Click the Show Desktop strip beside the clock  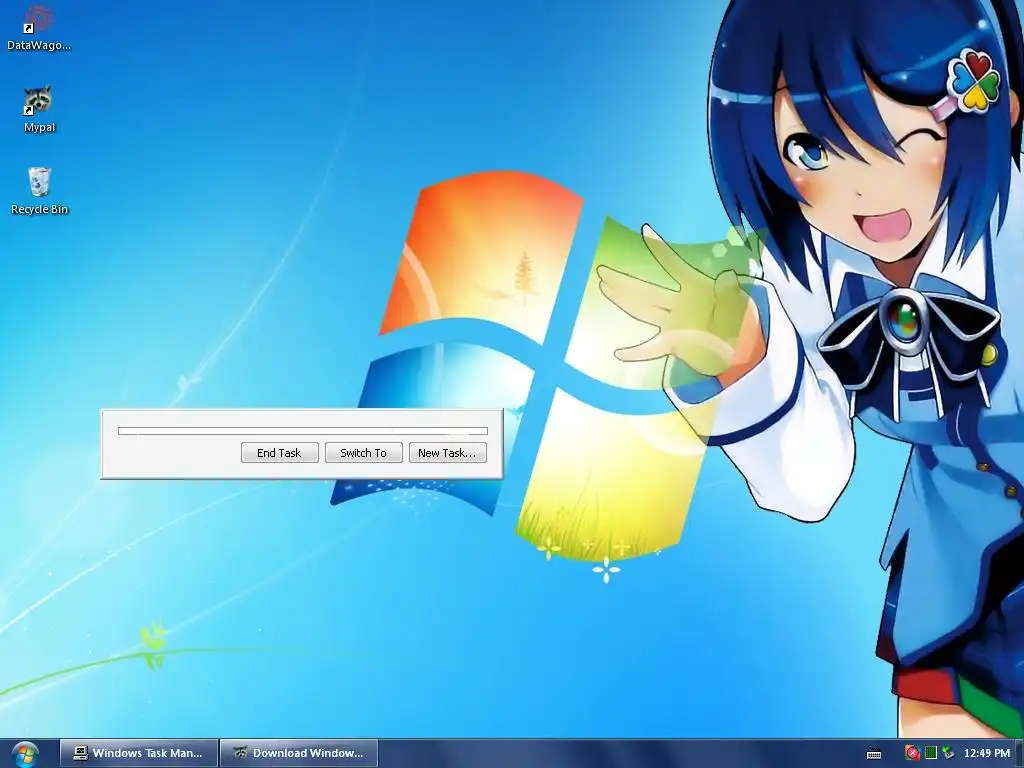click(x=1019, y=754)
